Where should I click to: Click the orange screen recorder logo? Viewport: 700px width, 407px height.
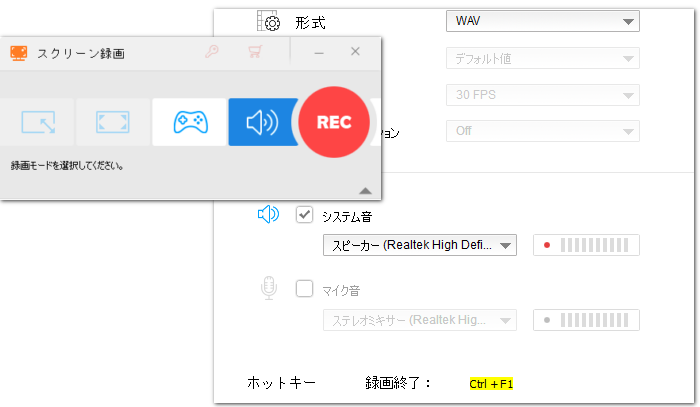(19, 53)
